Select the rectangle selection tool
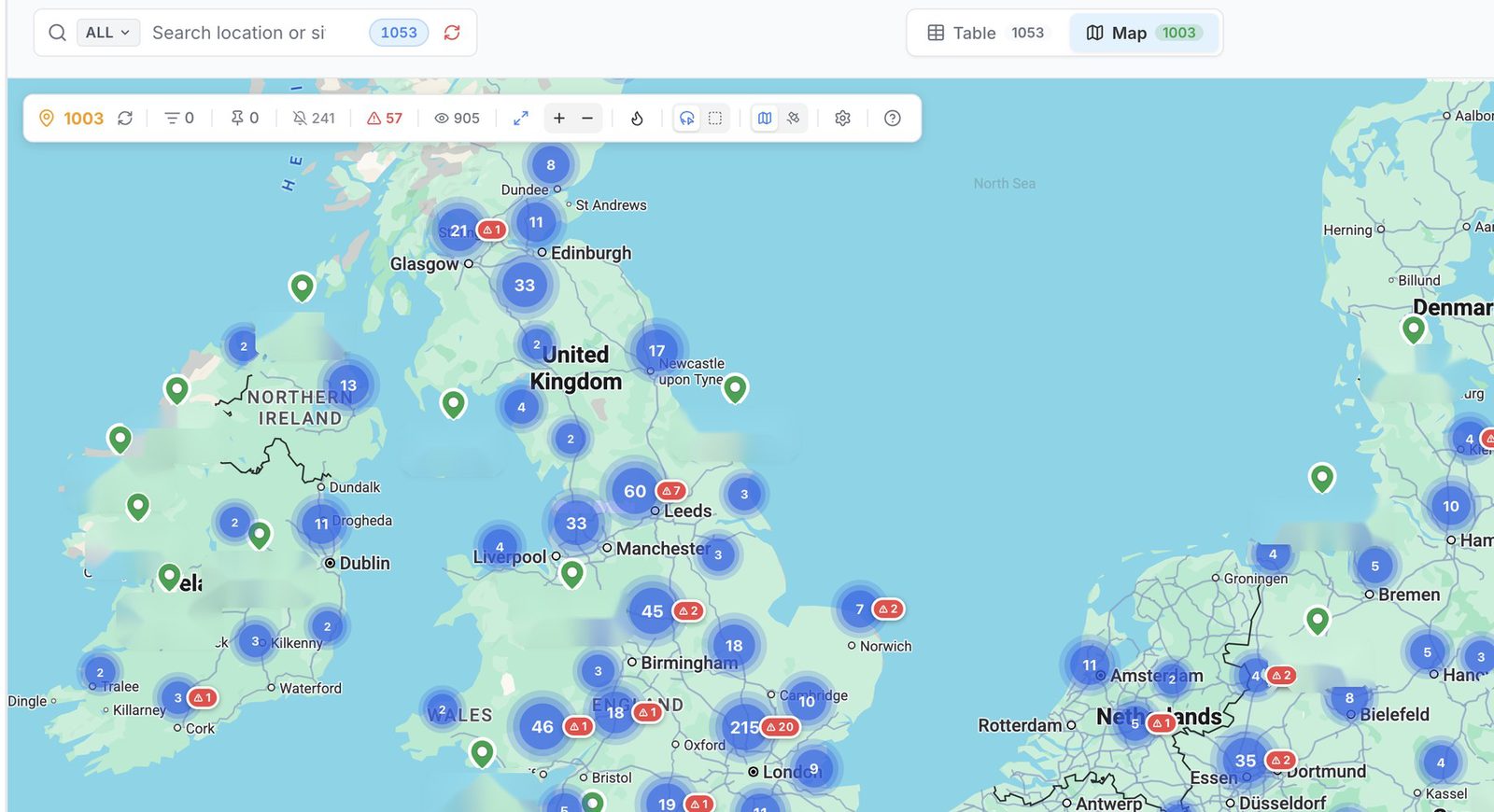Viewport: 1494px width, 812px height. point(715,119)
